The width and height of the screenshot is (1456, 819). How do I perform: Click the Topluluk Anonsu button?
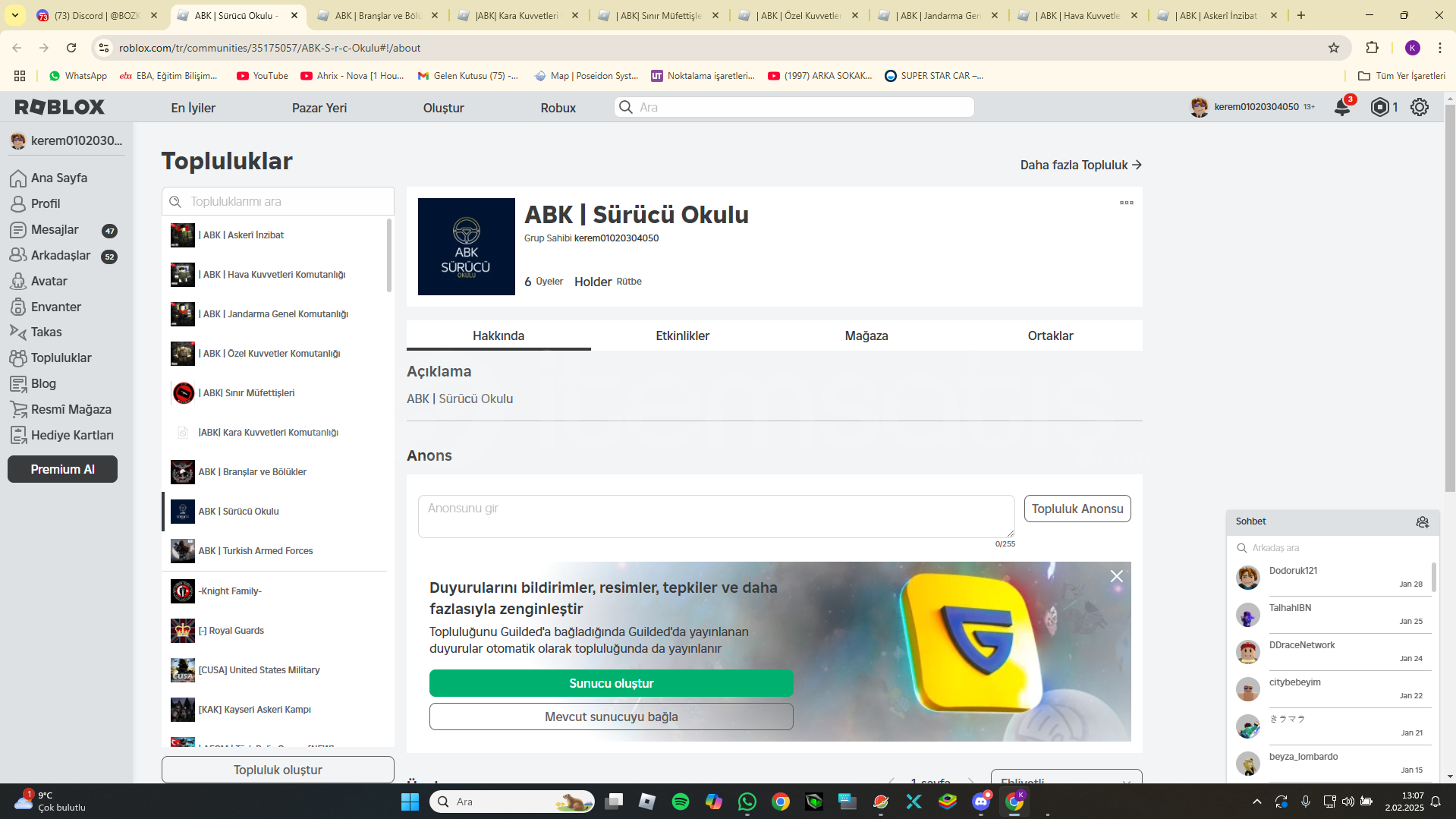[1077, 509]
